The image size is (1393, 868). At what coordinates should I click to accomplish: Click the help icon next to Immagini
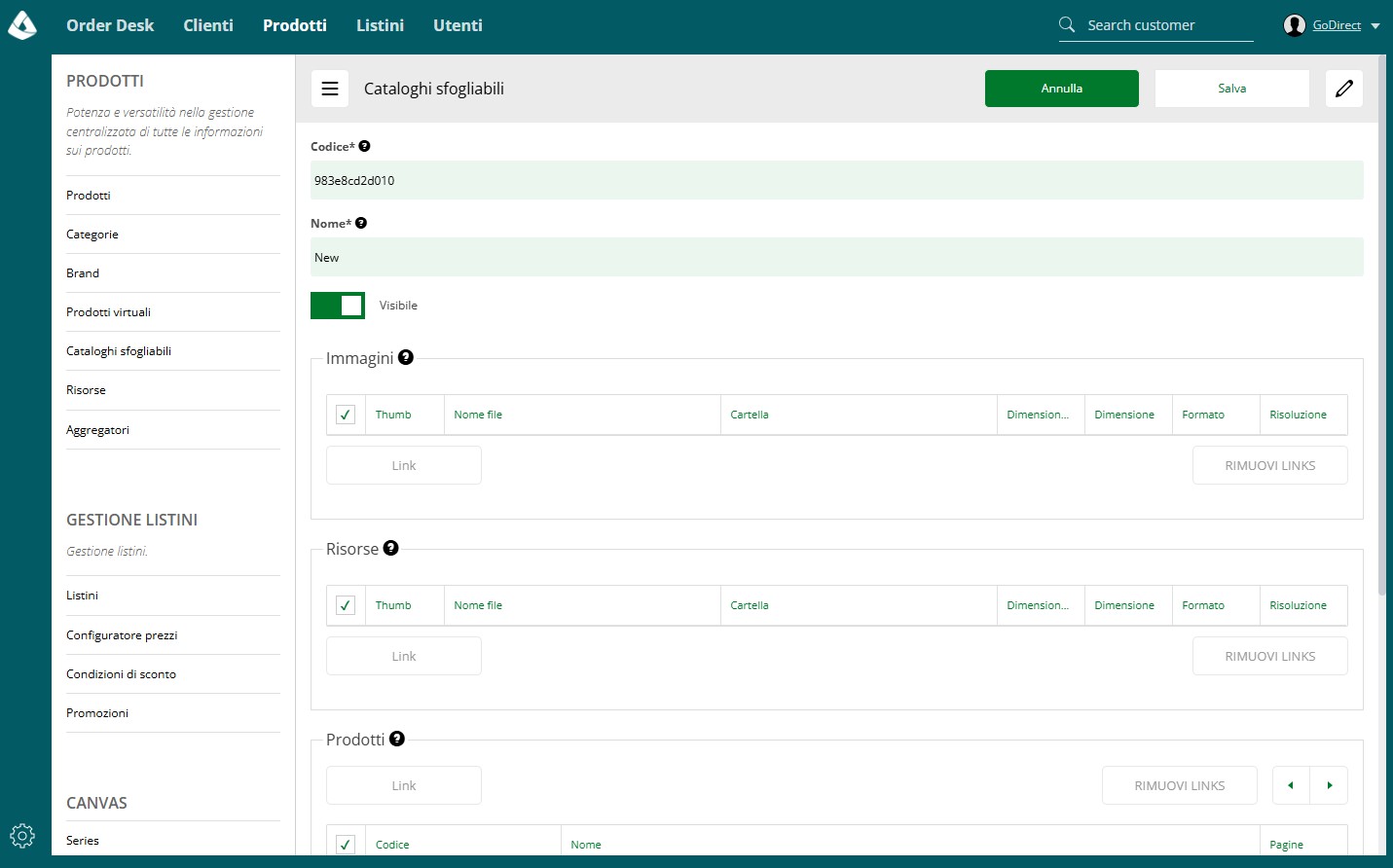click(x=406, y=357)
